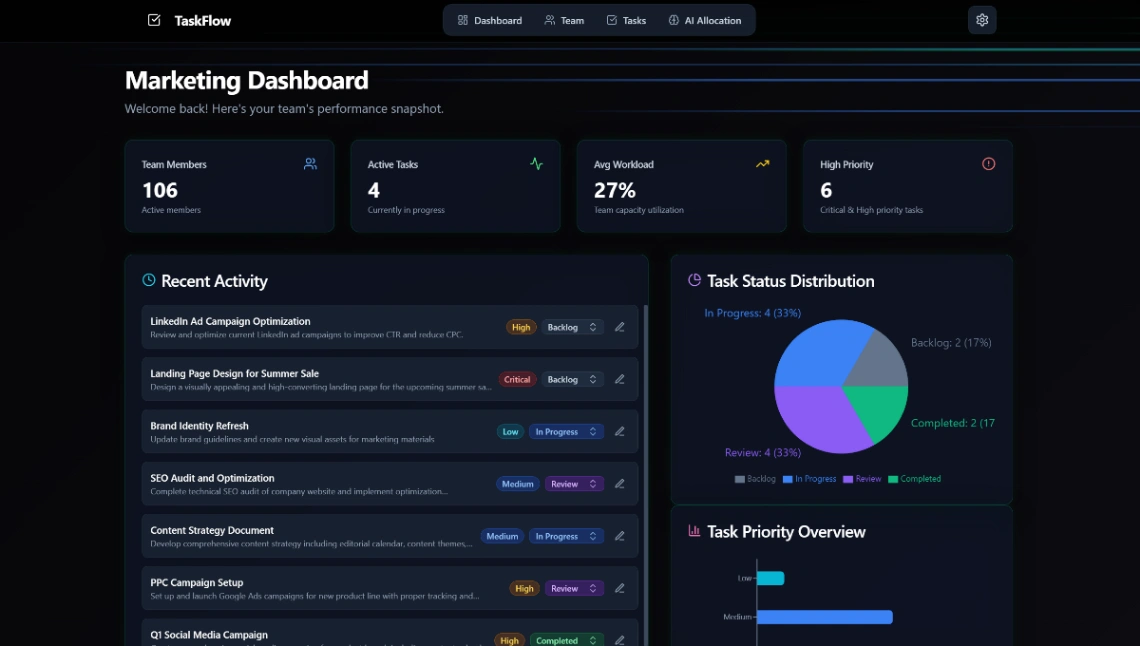Click the High Priority alert icon
Viewport: 1140px width, 646px height.
[988, 163]
